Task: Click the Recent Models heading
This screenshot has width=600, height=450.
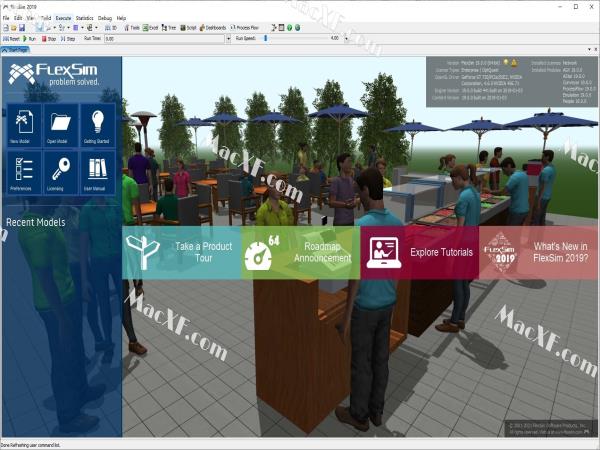Action: pos(36,222)
